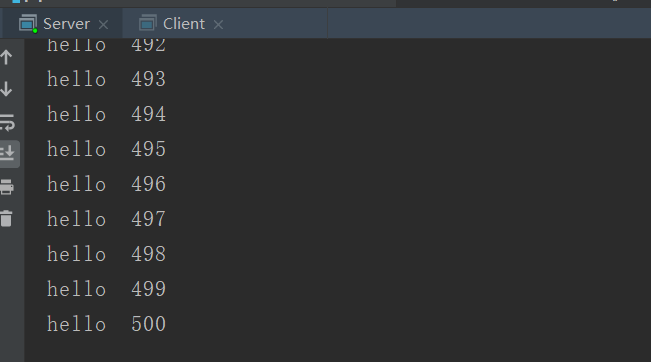
Task: Click the console line "hello 500"
Action: (106, 324)
